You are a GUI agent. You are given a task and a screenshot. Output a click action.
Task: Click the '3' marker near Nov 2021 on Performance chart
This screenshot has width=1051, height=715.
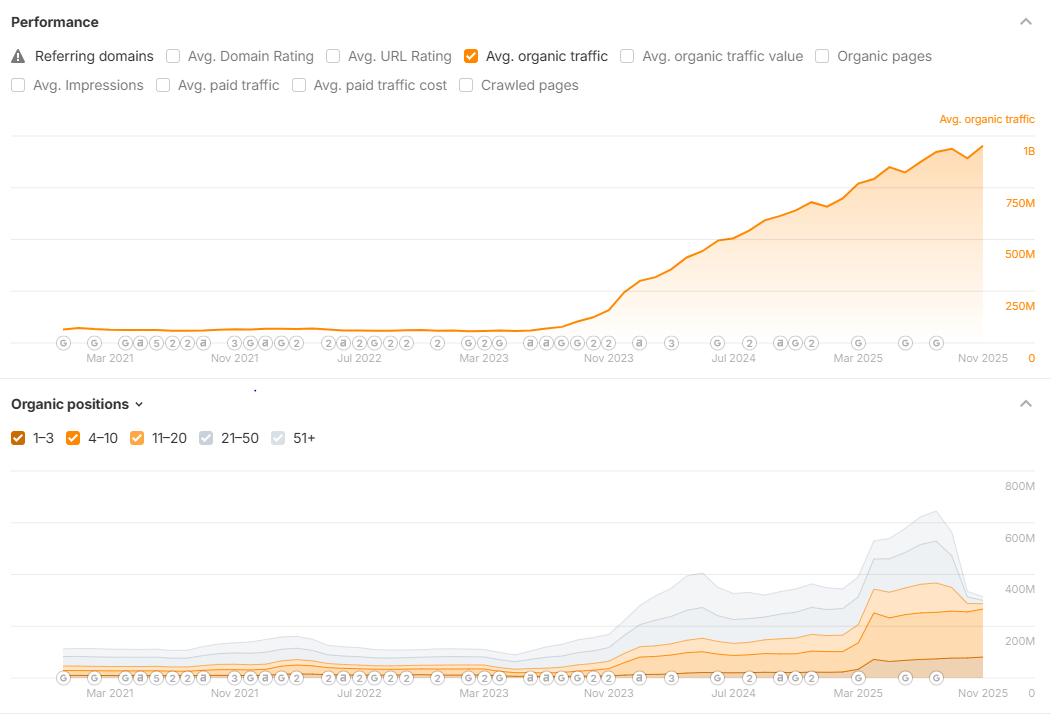(234, 343)
